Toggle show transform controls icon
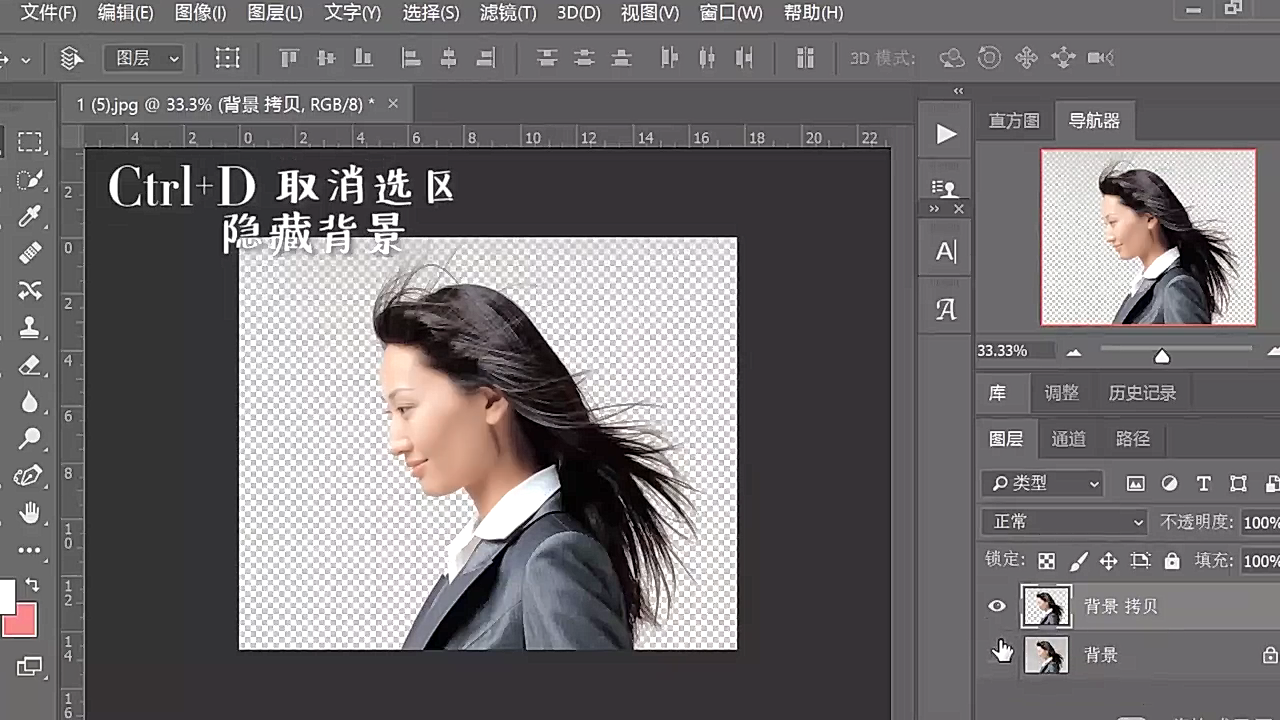The width and height of the screenshot is (1280, 720). pyautogui.click(x=228, y=59)
